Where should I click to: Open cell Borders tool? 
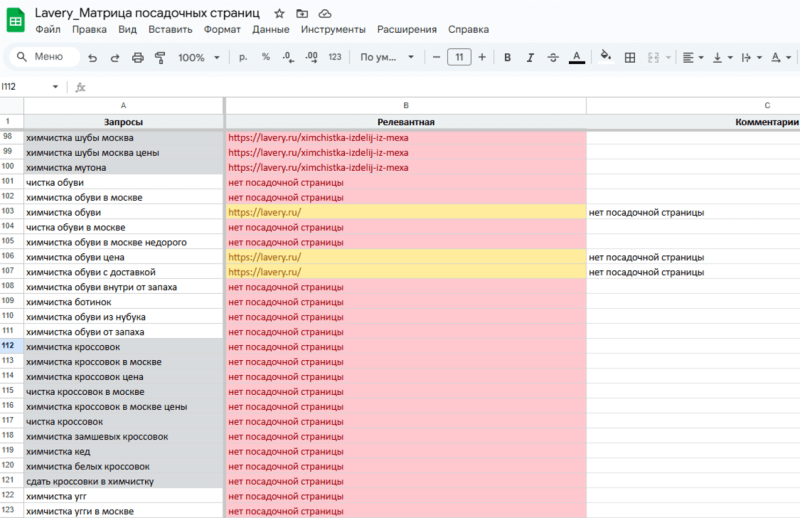[630, 57]
